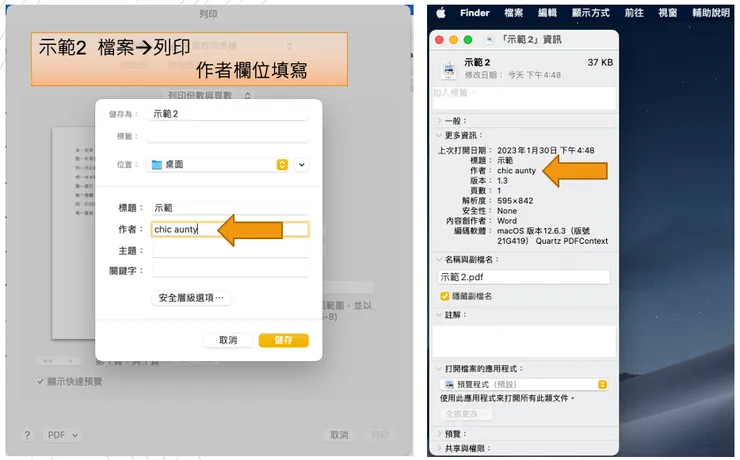
Task: Collapse the 更多資訊 section
Action: coord(438,135)
